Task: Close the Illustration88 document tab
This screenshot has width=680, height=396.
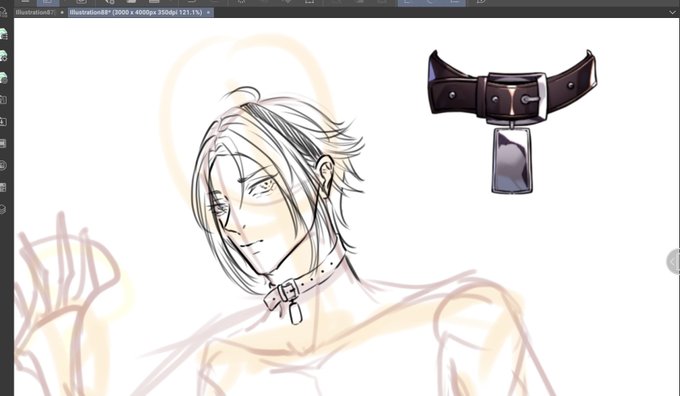Action: (x=208, y=13)
